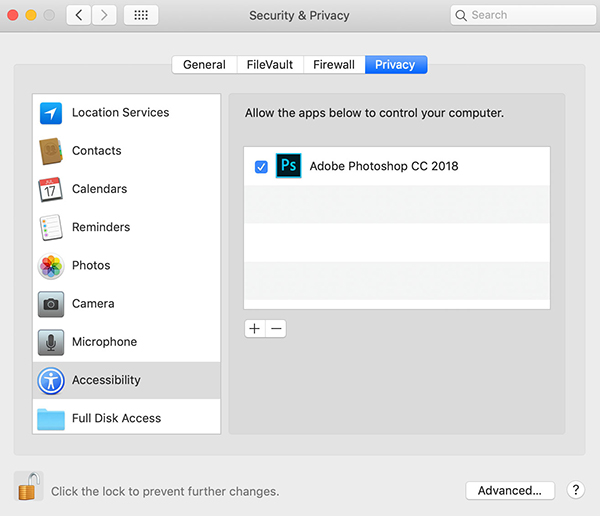This screenshot has height=516, width=600.
Task: Select the Microphone text label
Action: coord(104,342)
